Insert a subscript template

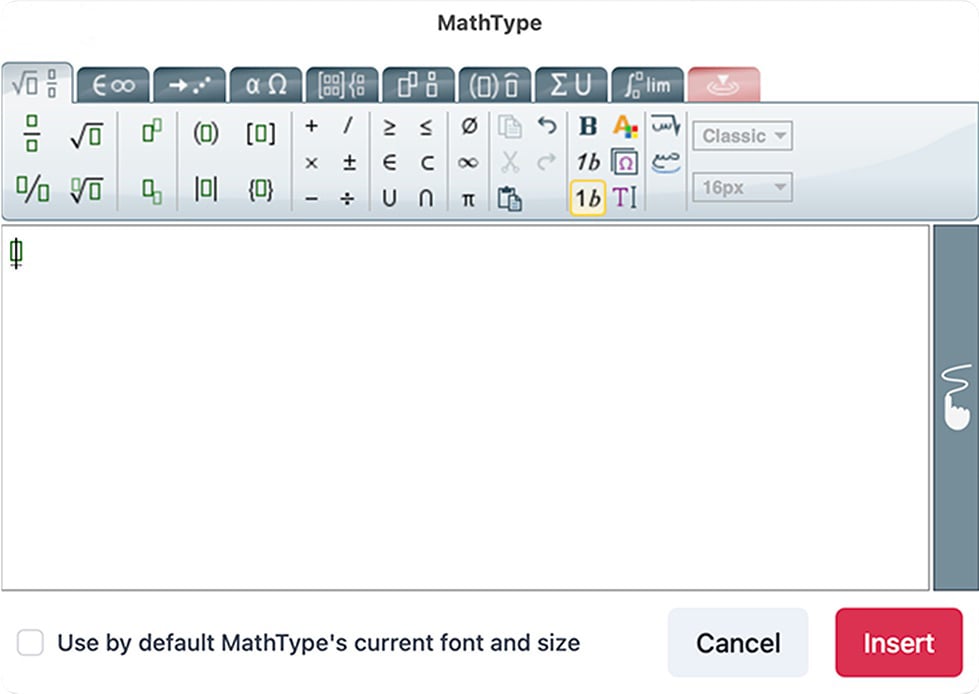coord(152,190)
